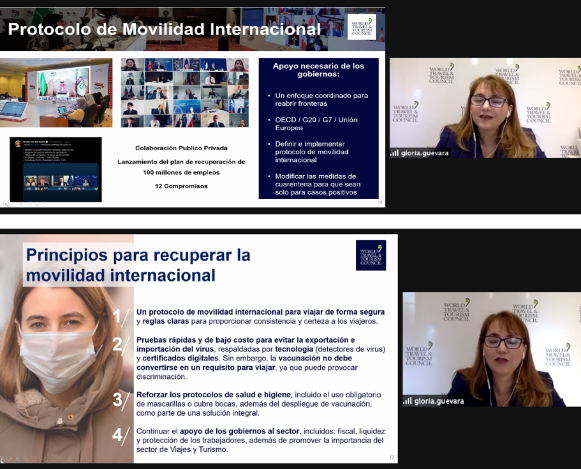Click the zoom magnifier on the Principios slide
This screenshot has width=581, height=469.
coord(26,459)
